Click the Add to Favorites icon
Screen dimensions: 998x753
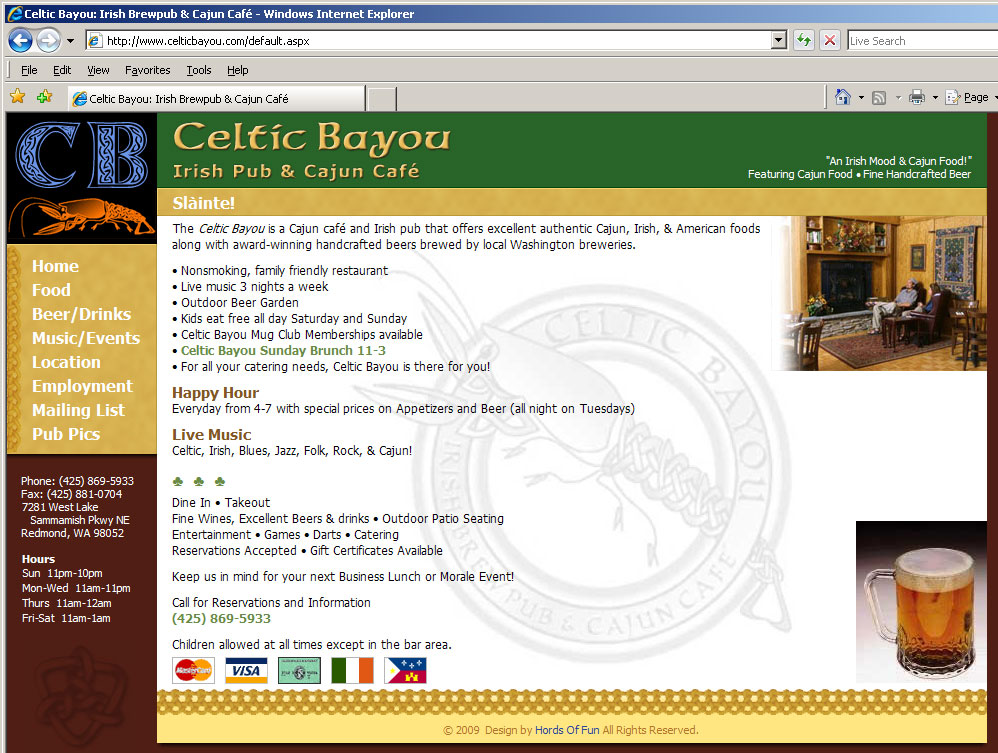pyautogui.click(x=45, y=97)
